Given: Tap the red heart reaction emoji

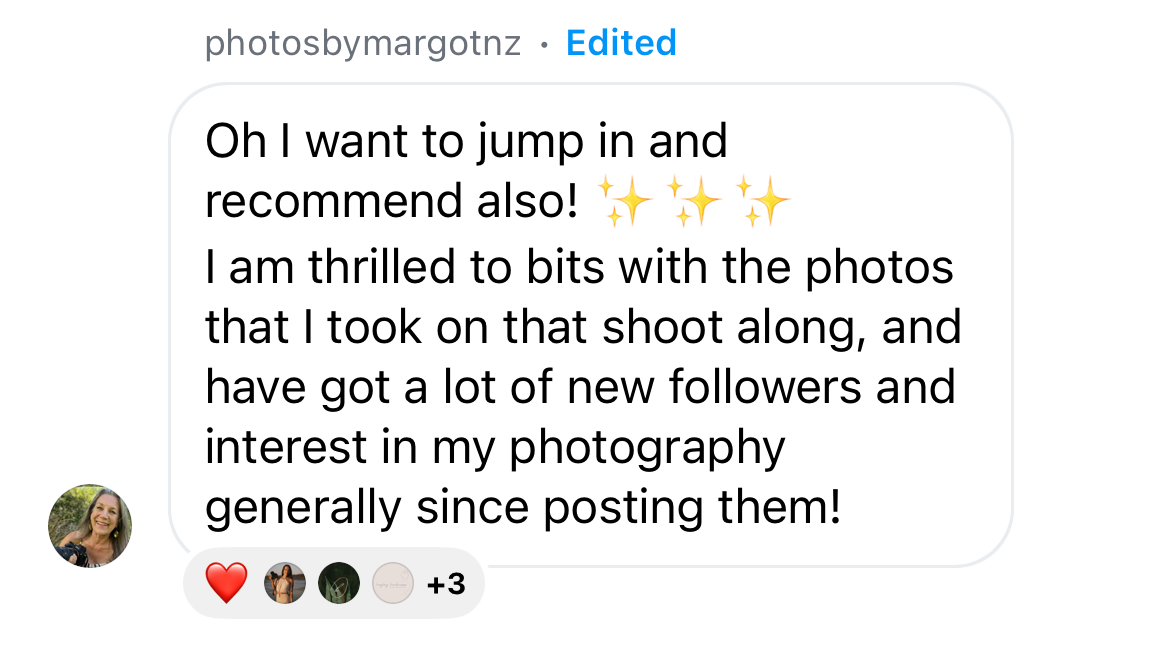Looking at the screenshot, I should coord(226,582).
